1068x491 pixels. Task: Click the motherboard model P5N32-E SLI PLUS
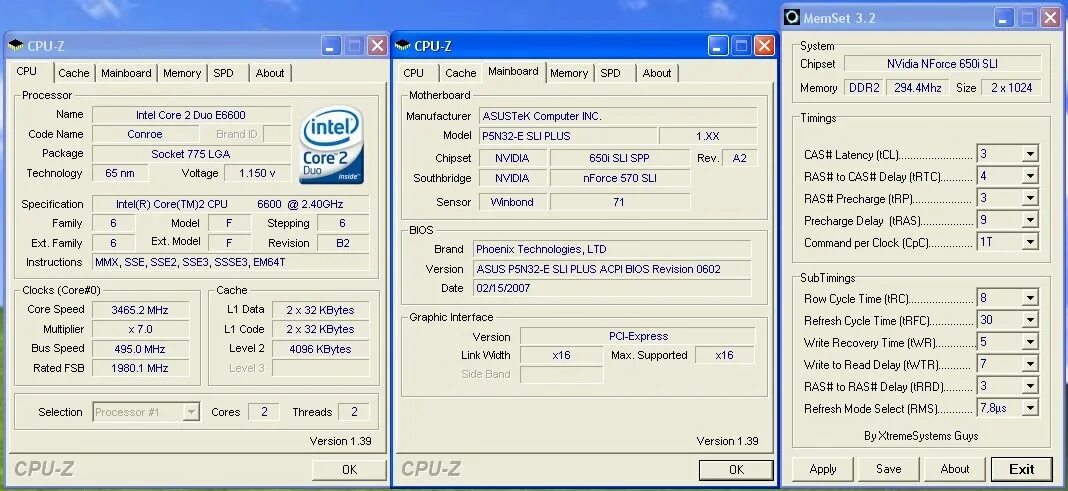[x=567, y=136]
